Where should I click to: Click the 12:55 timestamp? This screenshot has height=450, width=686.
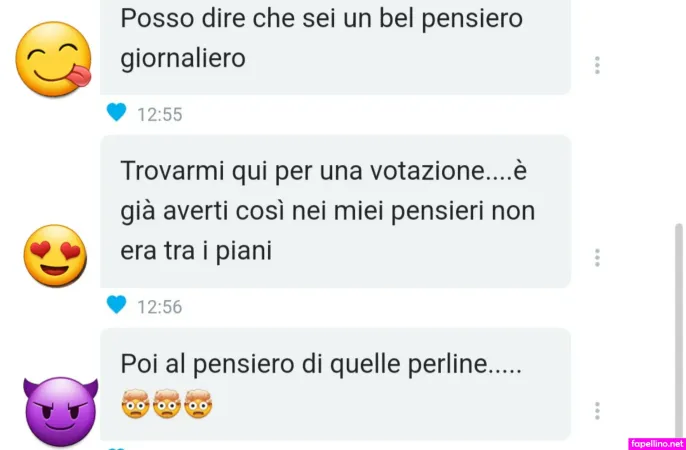pyautogui.click(x=160, y=115)
